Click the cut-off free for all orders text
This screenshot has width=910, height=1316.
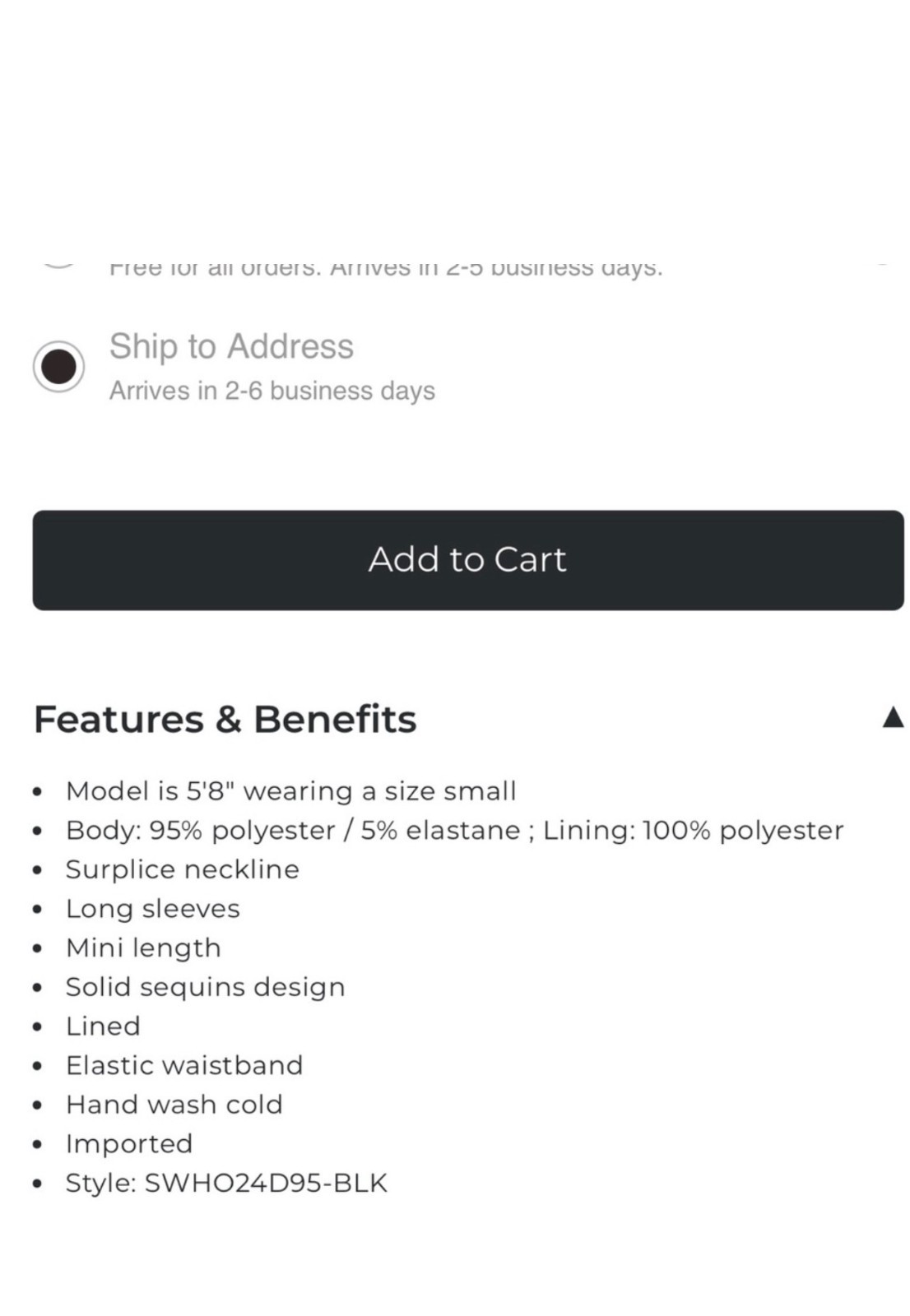click(x=385, y=268)
